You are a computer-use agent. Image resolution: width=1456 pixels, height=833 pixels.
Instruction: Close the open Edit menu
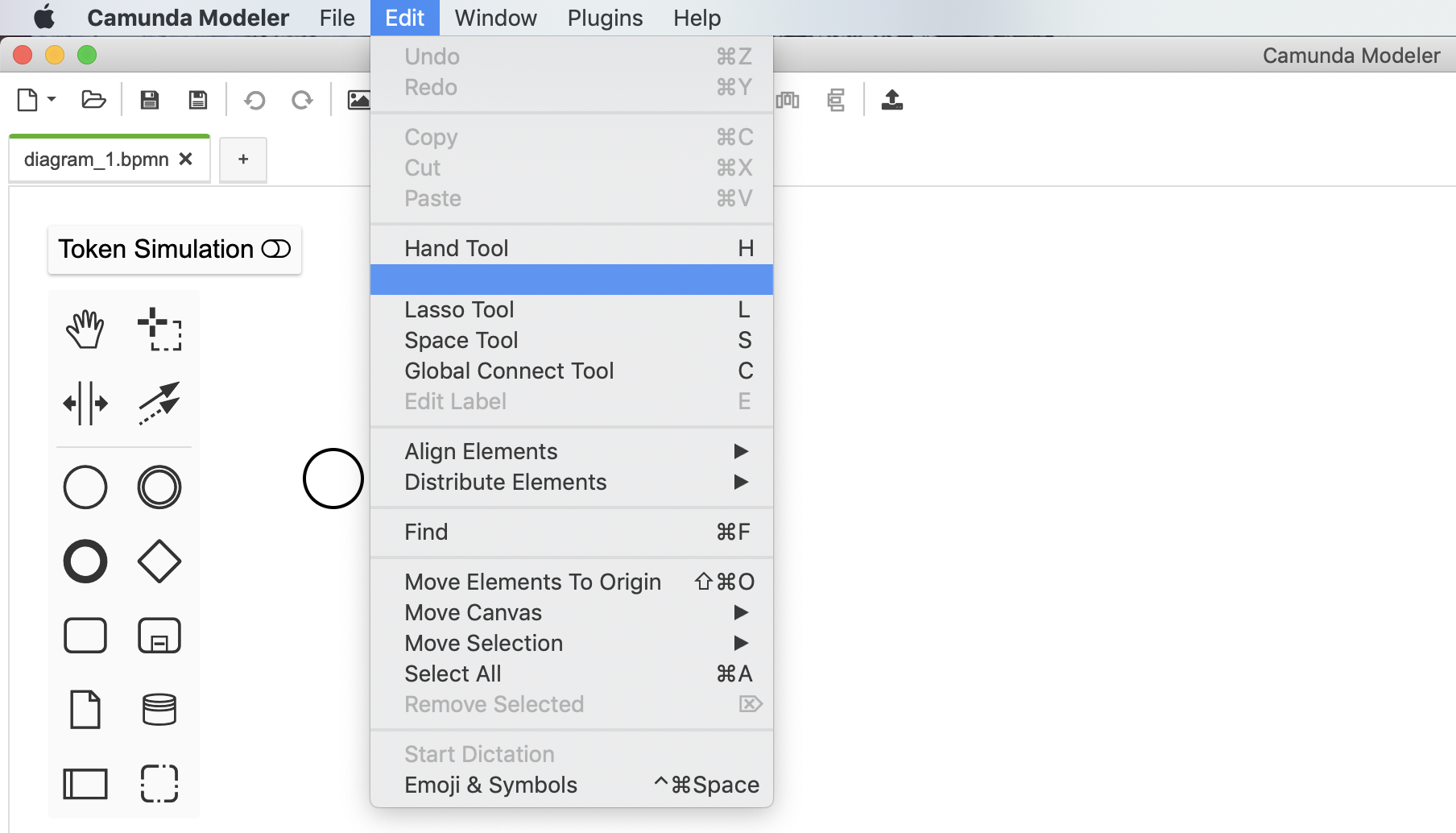[404, 18]
